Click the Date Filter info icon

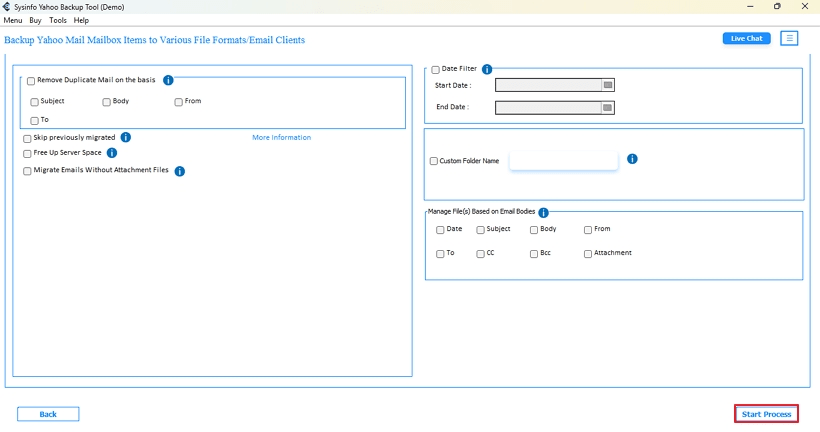point(487,69)
